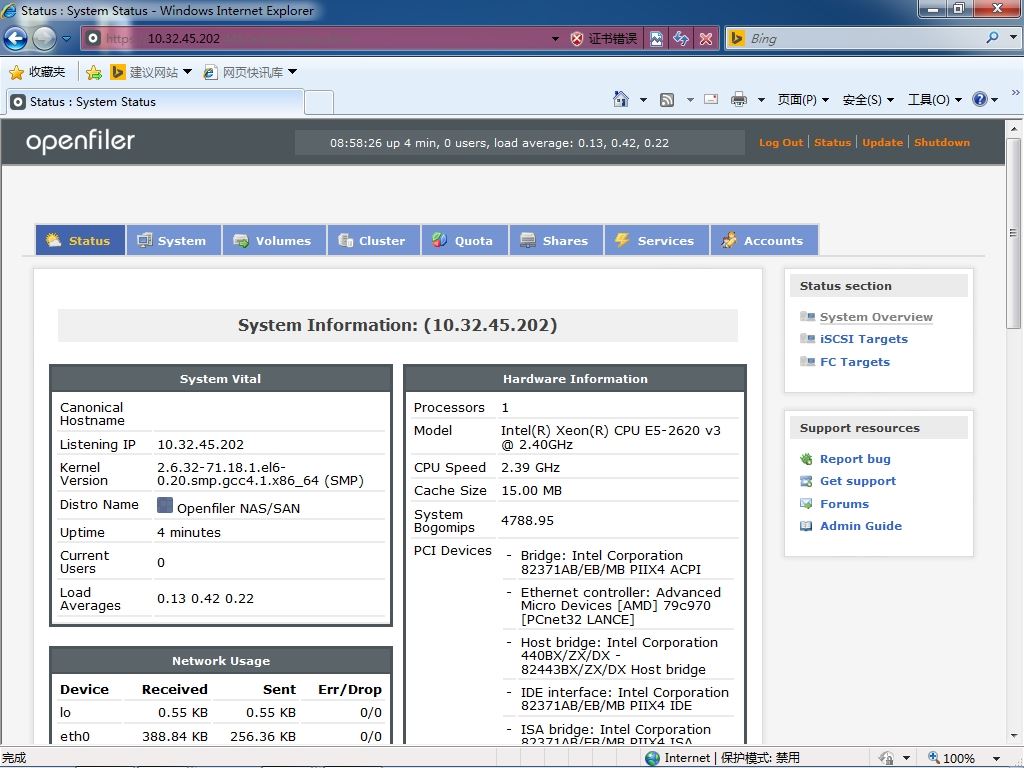
Task: Click the Update link in header
Action: (882, 142)
